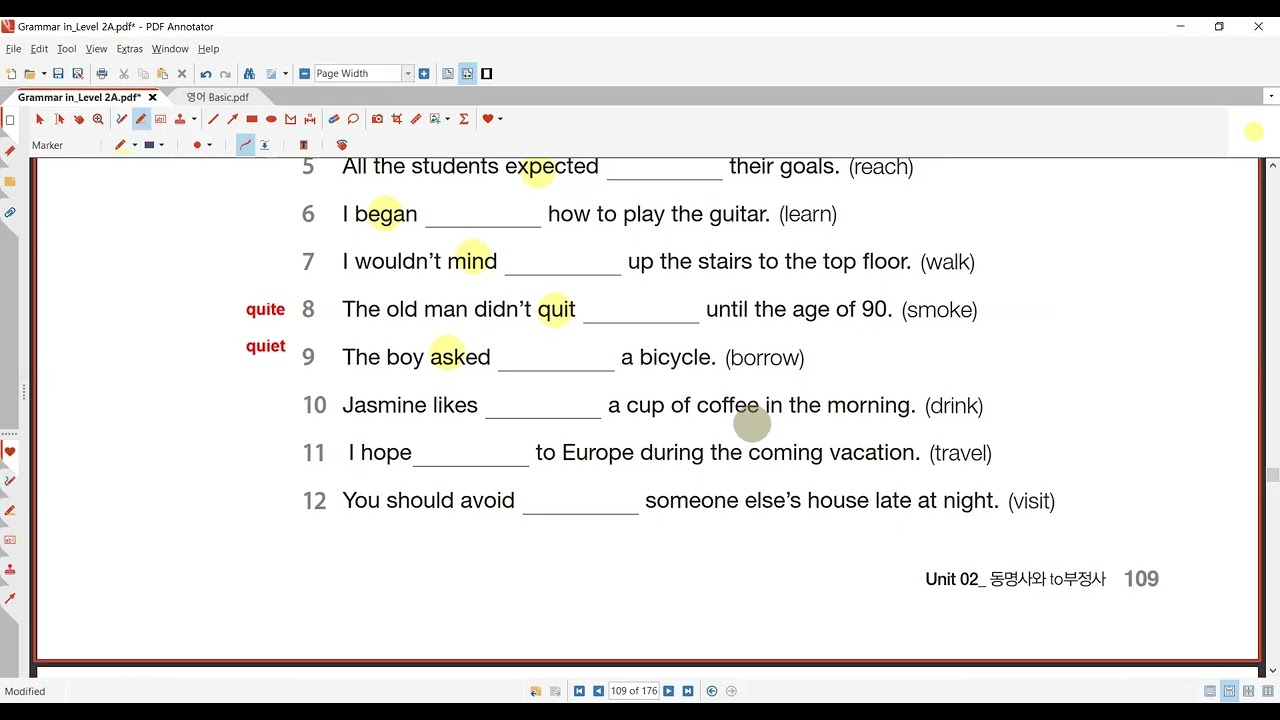Expand the document tab list arrow
1280x720 pixels.
[x=1272, y=97]
